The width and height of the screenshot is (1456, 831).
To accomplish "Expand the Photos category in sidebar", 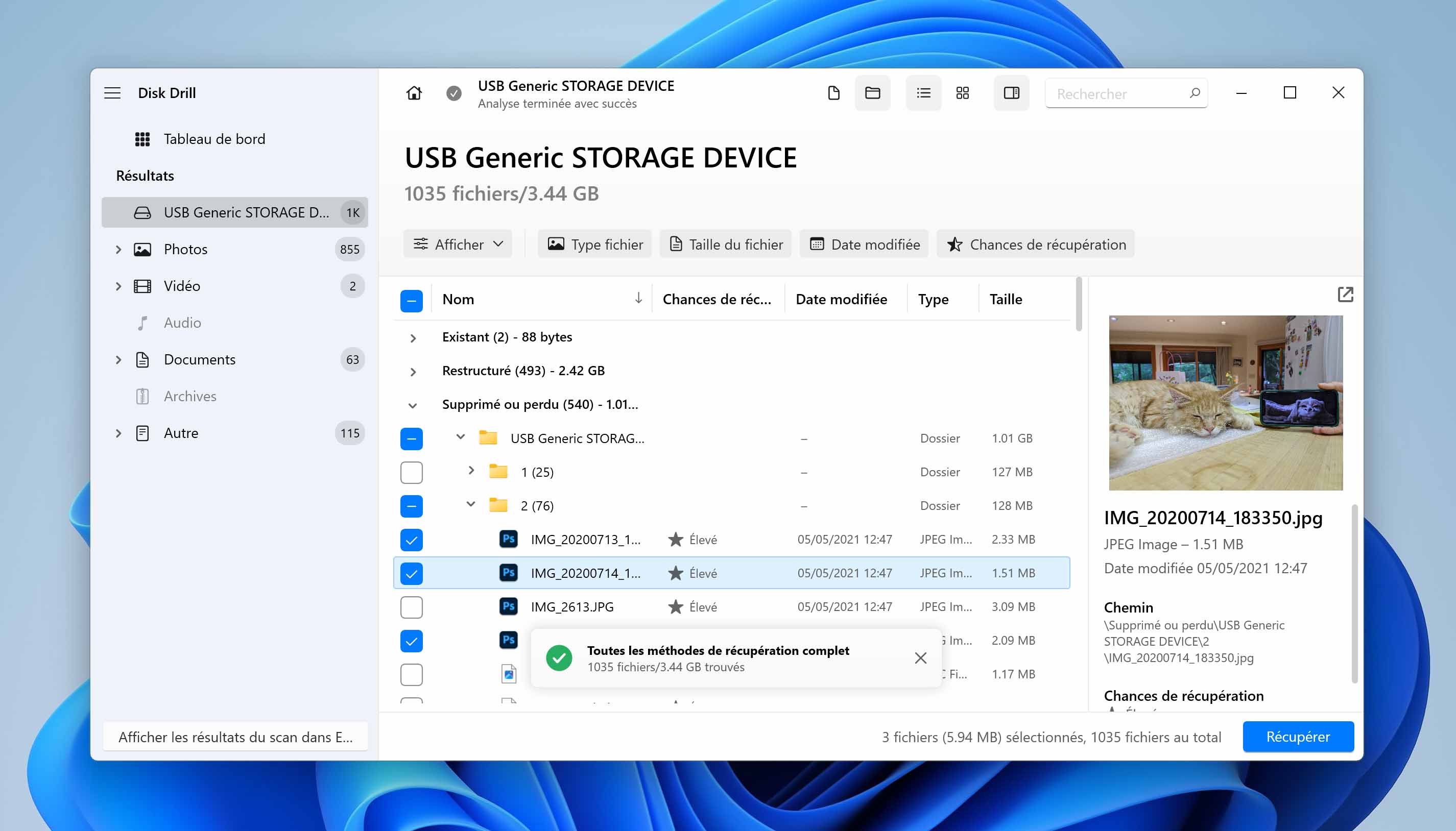I will (118, 250).
